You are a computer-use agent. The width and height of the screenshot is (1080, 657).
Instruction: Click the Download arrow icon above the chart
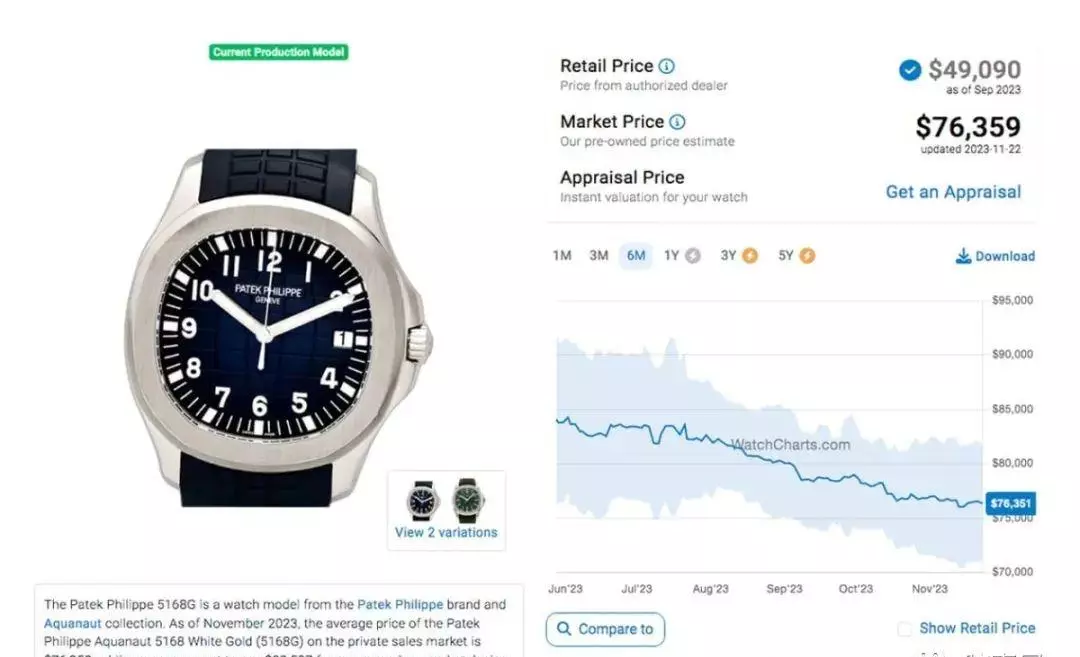coord(963,256)
